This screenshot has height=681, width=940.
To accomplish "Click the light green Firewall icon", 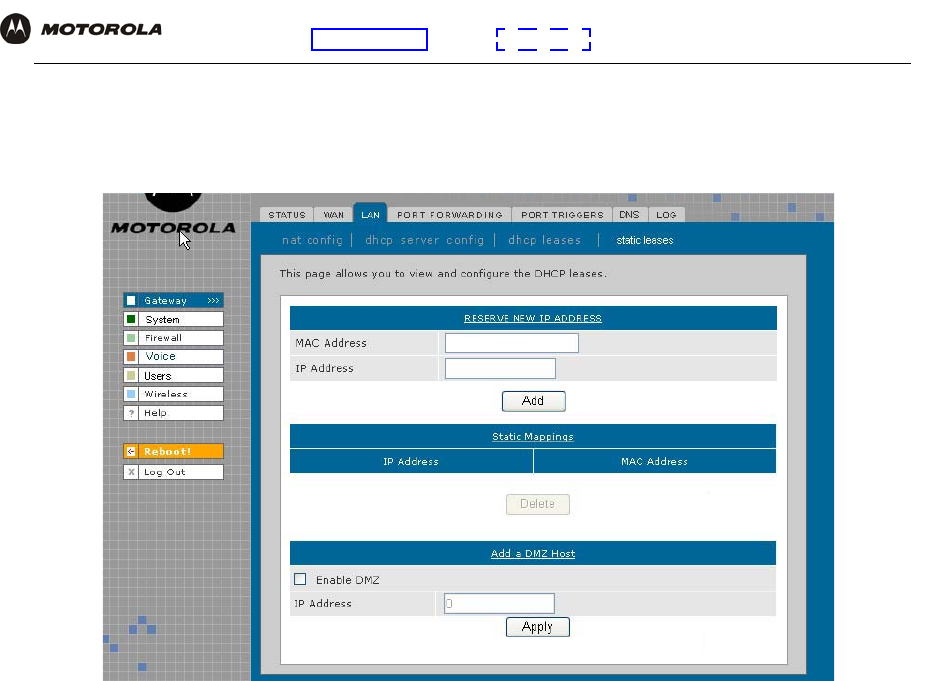I will tap(131, 338).
